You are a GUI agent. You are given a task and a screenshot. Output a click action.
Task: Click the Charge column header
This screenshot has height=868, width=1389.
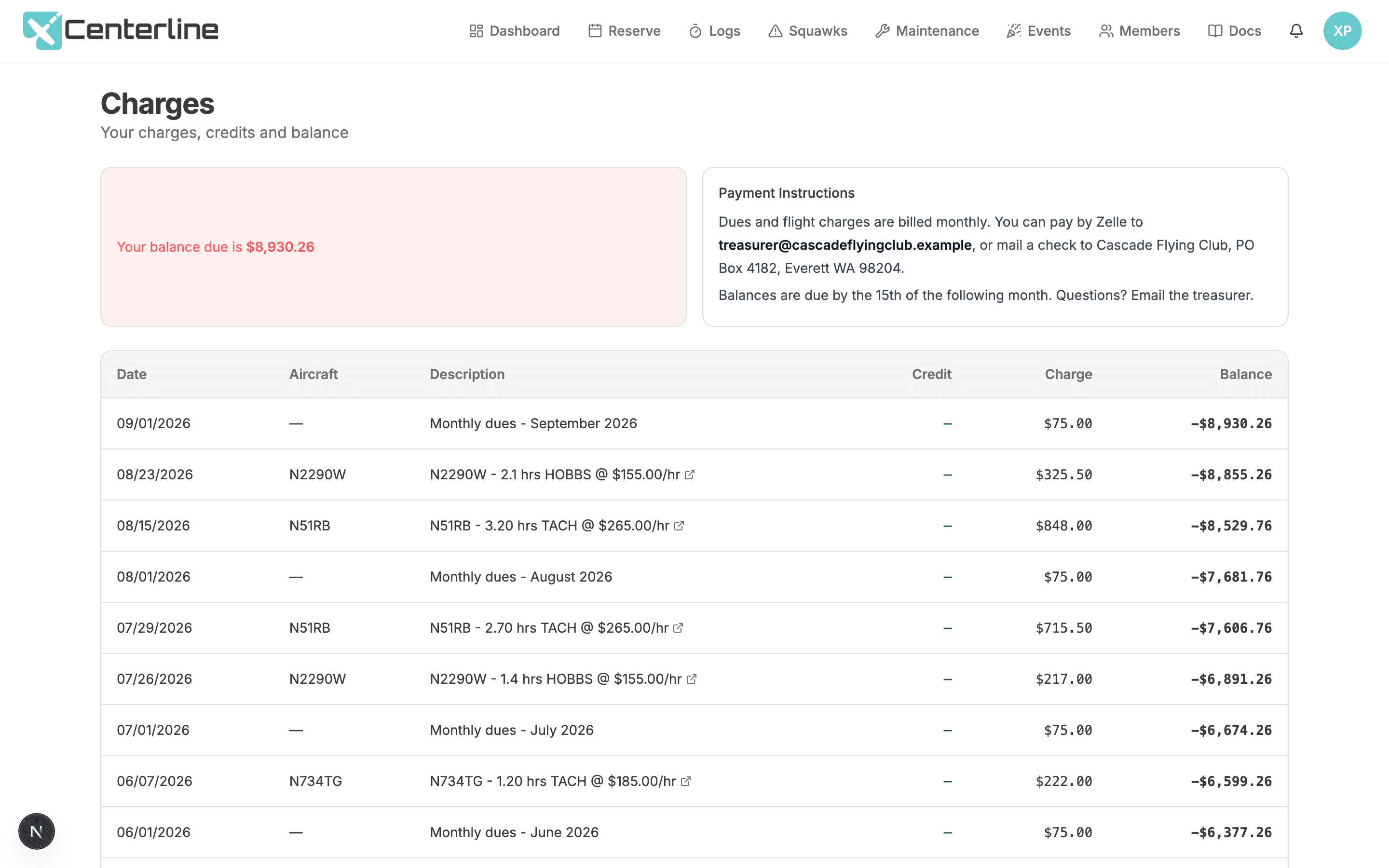(x=1068, y=374)
